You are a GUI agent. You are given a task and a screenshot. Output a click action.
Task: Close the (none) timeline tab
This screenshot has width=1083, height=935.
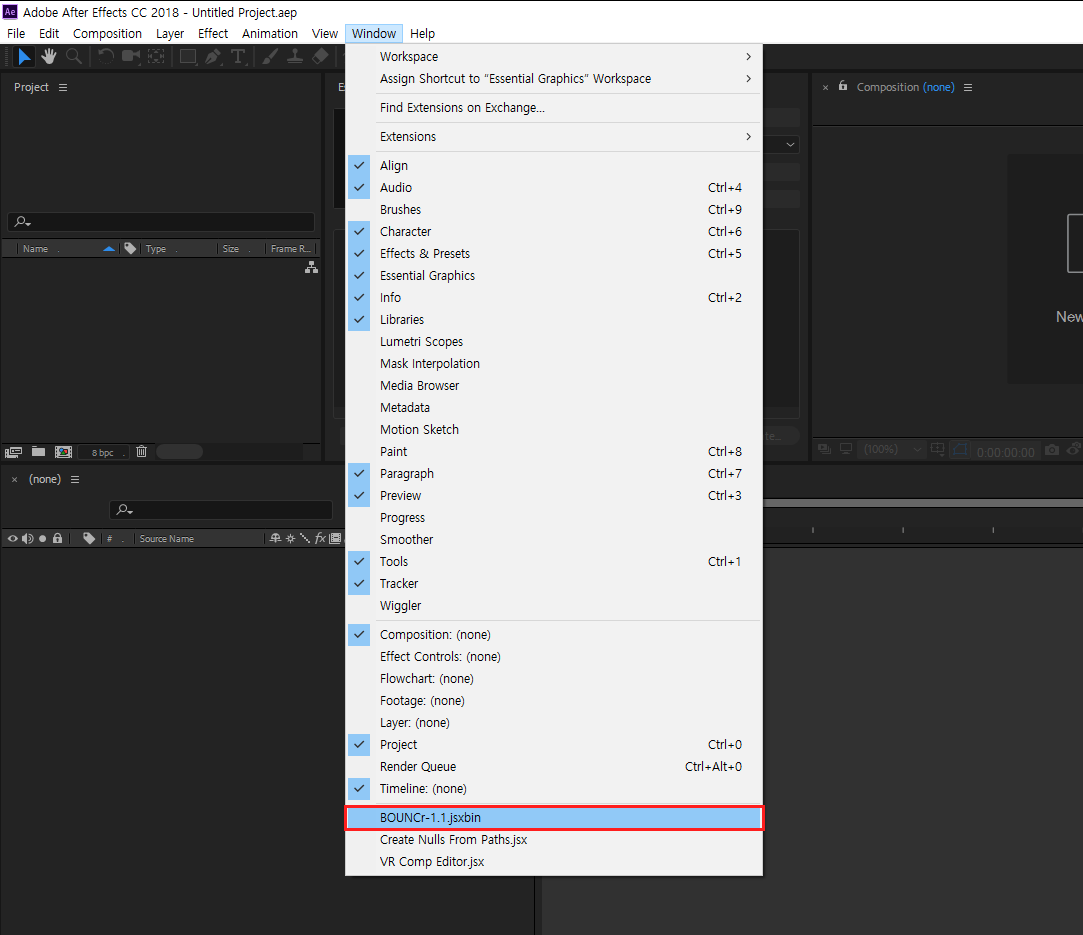15,480
